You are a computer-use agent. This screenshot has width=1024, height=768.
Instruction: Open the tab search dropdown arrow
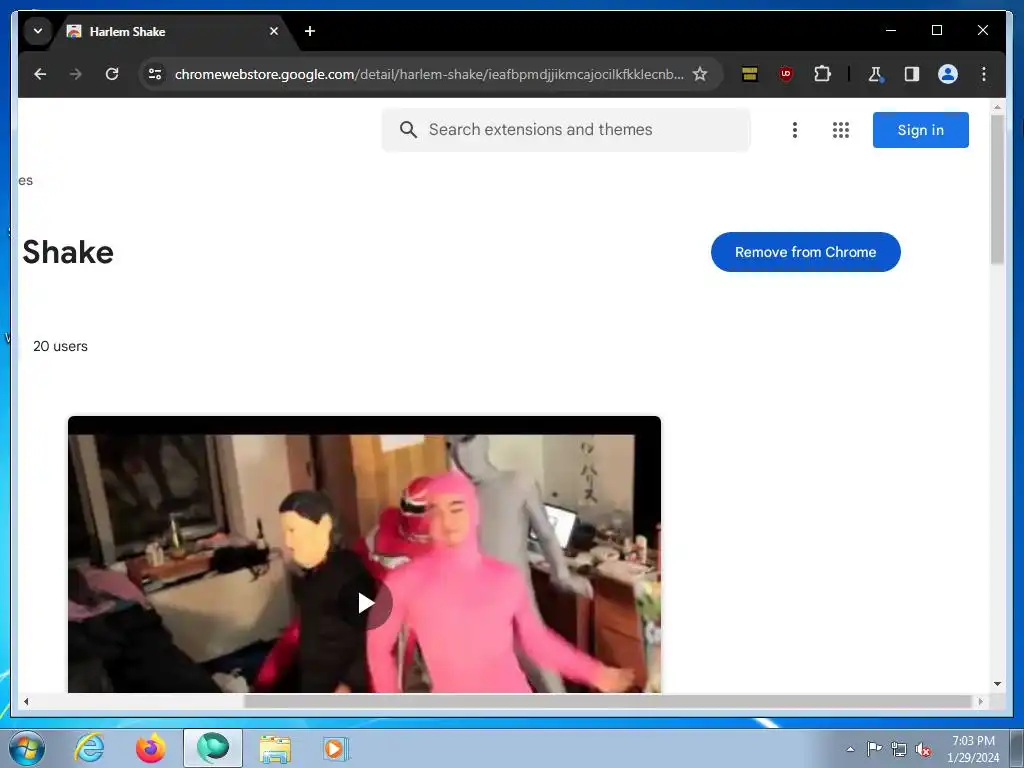pos(38,31)
